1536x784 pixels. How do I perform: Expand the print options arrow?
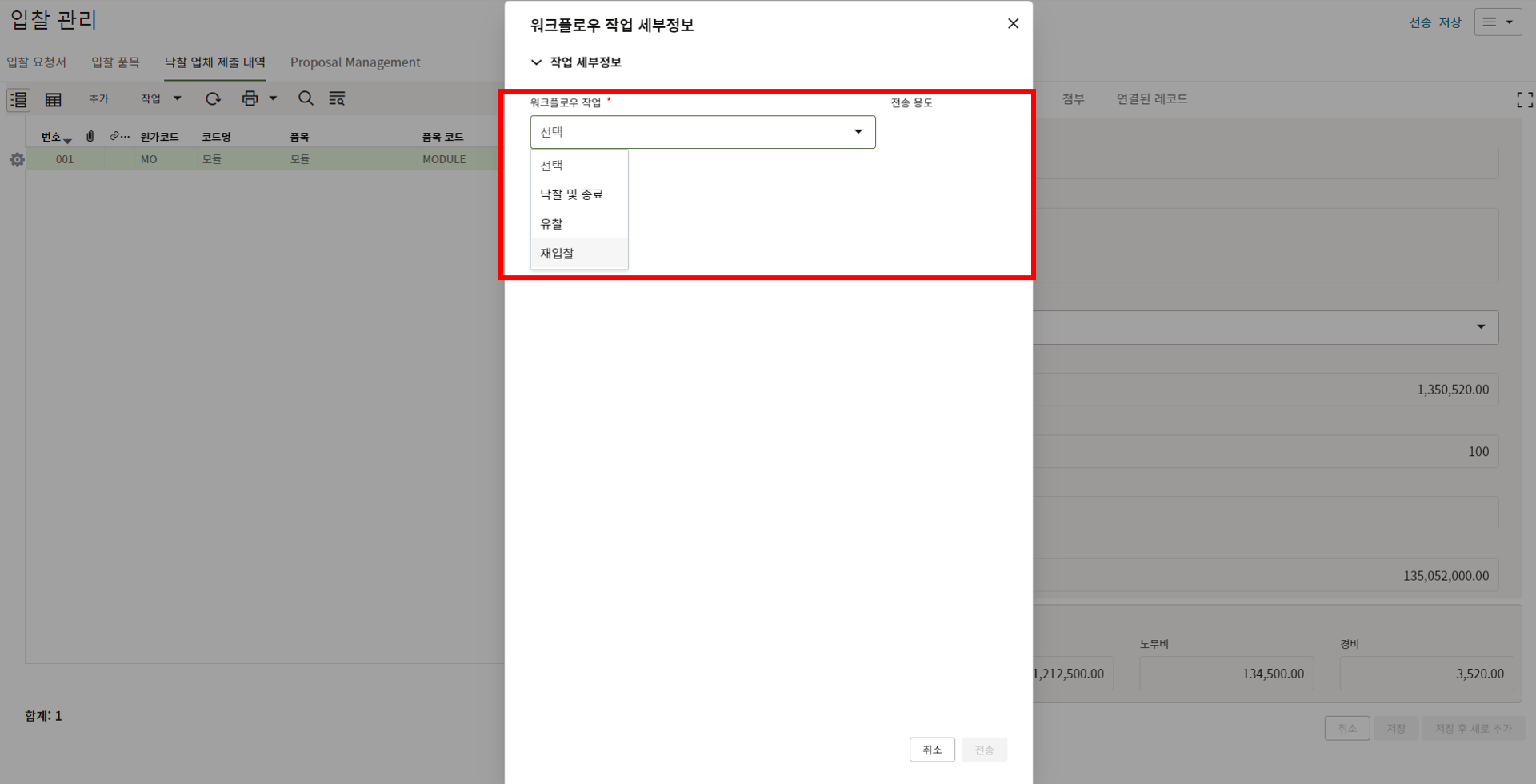click(x=273, y=98)
